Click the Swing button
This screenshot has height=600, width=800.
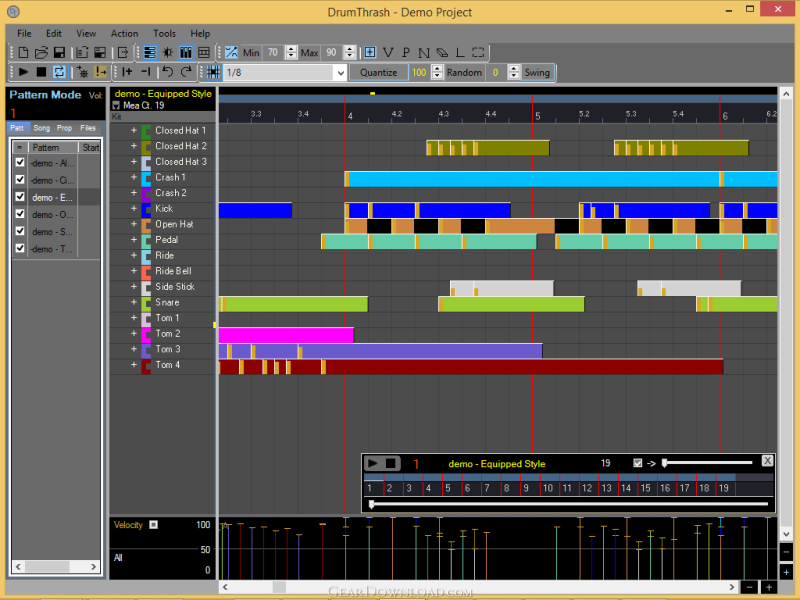537,72
